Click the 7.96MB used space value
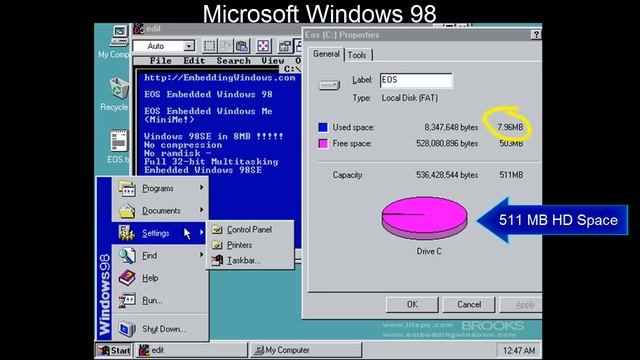The height and width of the screenshot is (360, 640). pyautogui.click(x=510, y=127)
